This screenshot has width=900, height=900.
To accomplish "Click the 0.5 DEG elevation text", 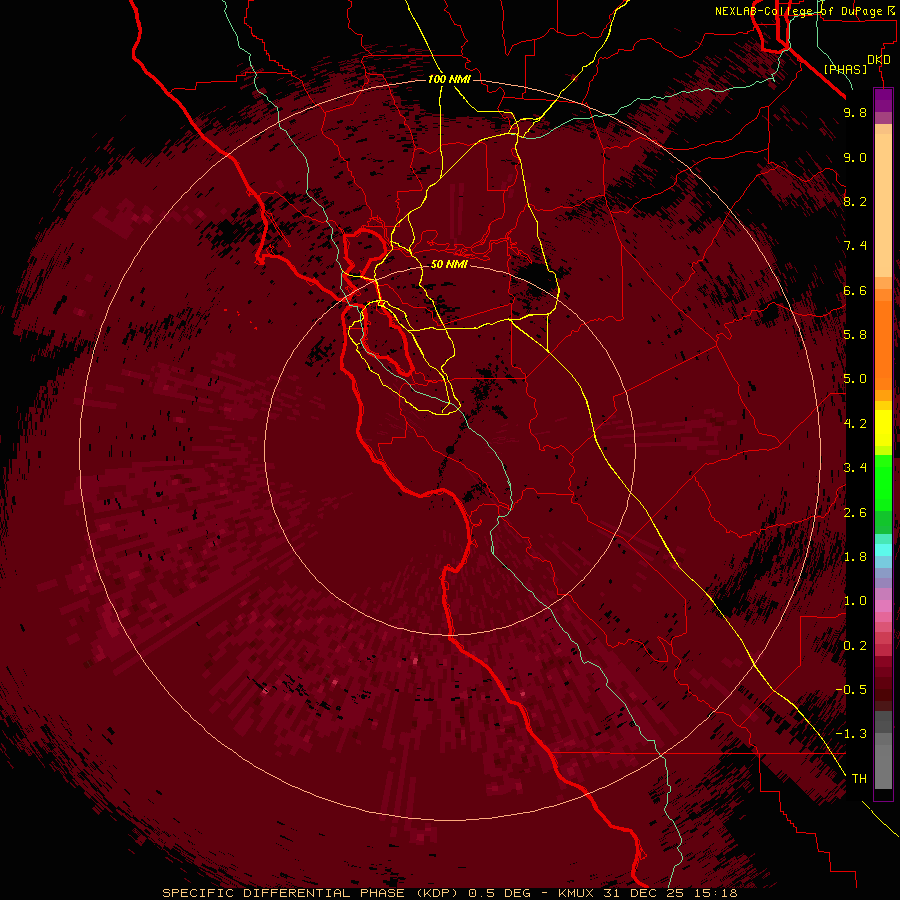I will 500,893.
